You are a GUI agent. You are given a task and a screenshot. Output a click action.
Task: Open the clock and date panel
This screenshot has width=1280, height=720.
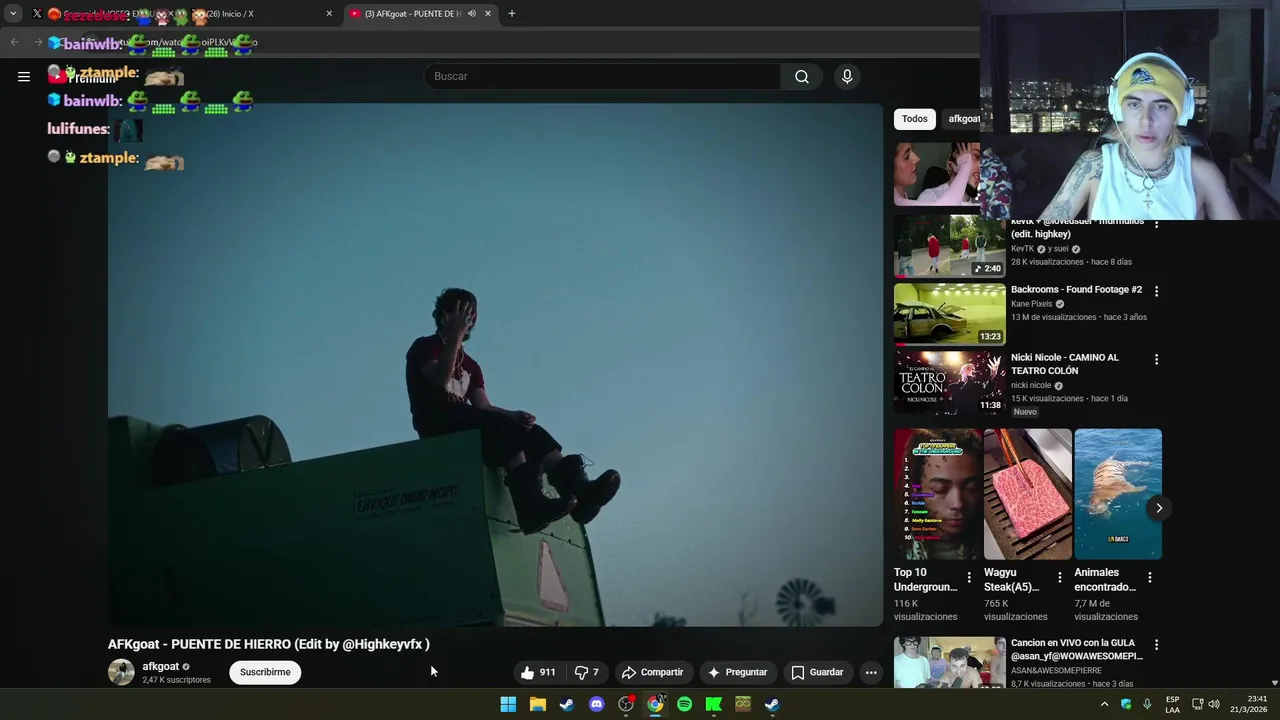click(x=1248, y=704)
